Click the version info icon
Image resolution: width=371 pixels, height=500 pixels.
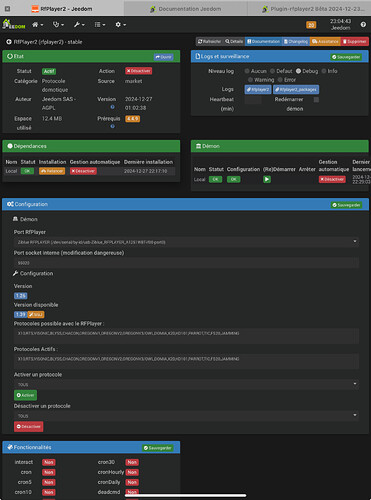(112, 107)
